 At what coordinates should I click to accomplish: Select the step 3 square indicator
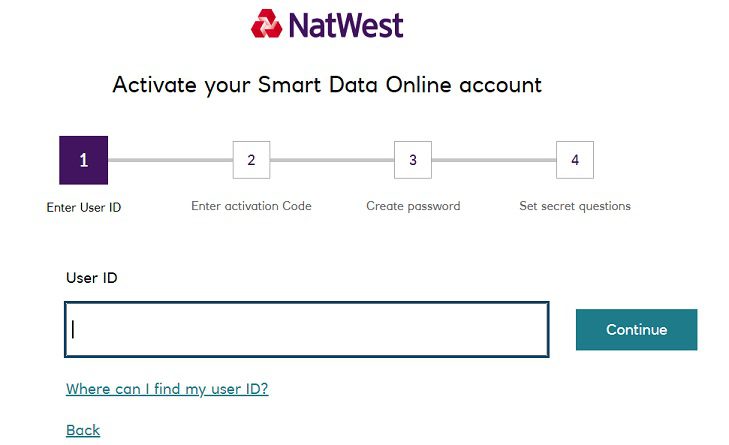(x=412, y=160)
